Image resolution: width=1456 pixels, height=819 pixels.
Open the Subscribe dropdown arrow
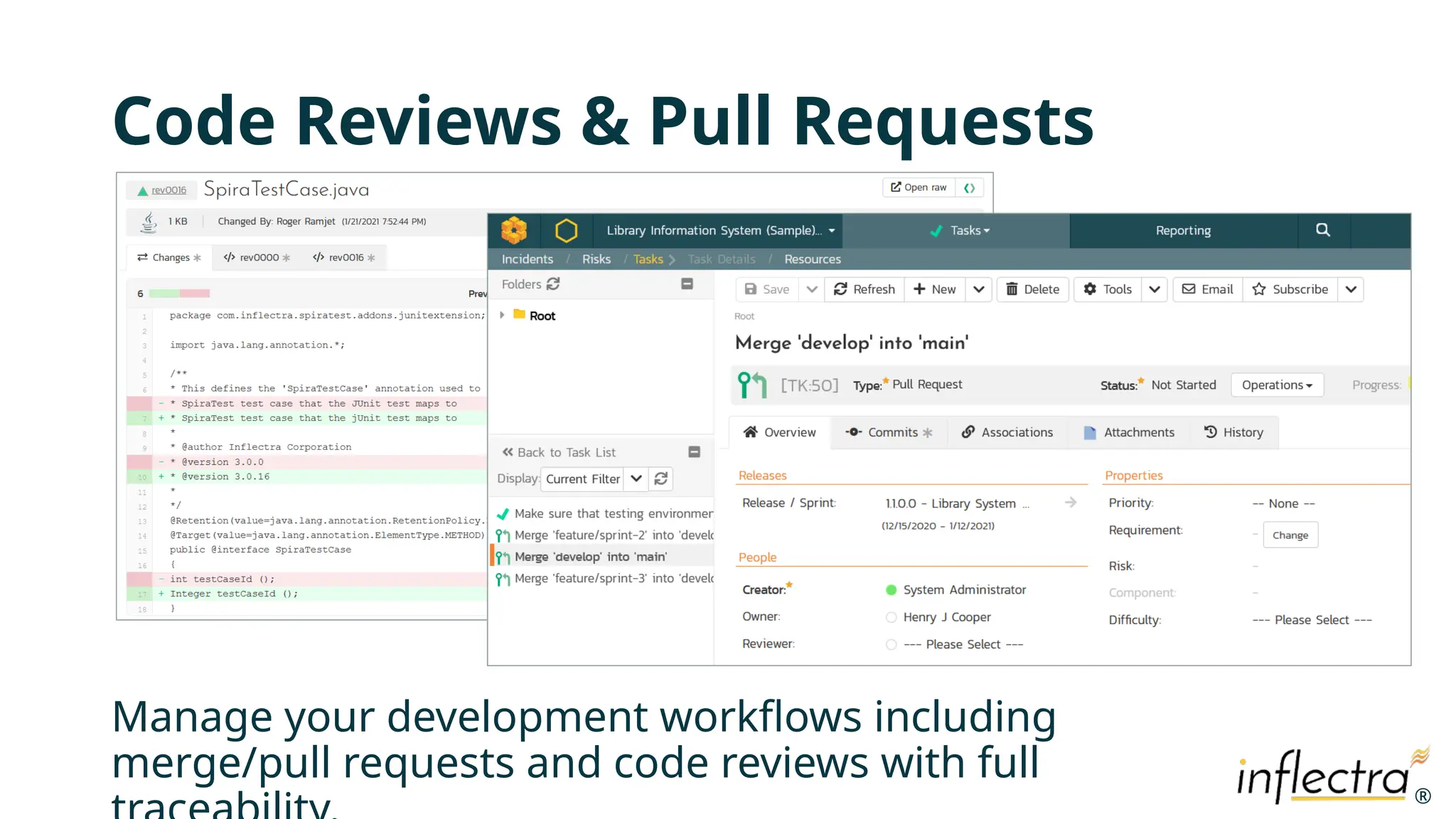(x=1351, y=289)
